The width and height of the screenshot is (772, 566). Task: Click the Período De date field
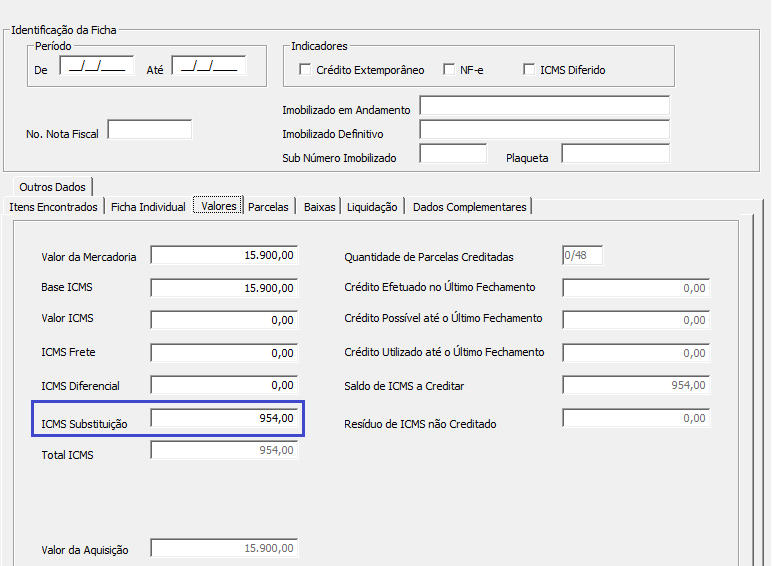pos(97,67)
